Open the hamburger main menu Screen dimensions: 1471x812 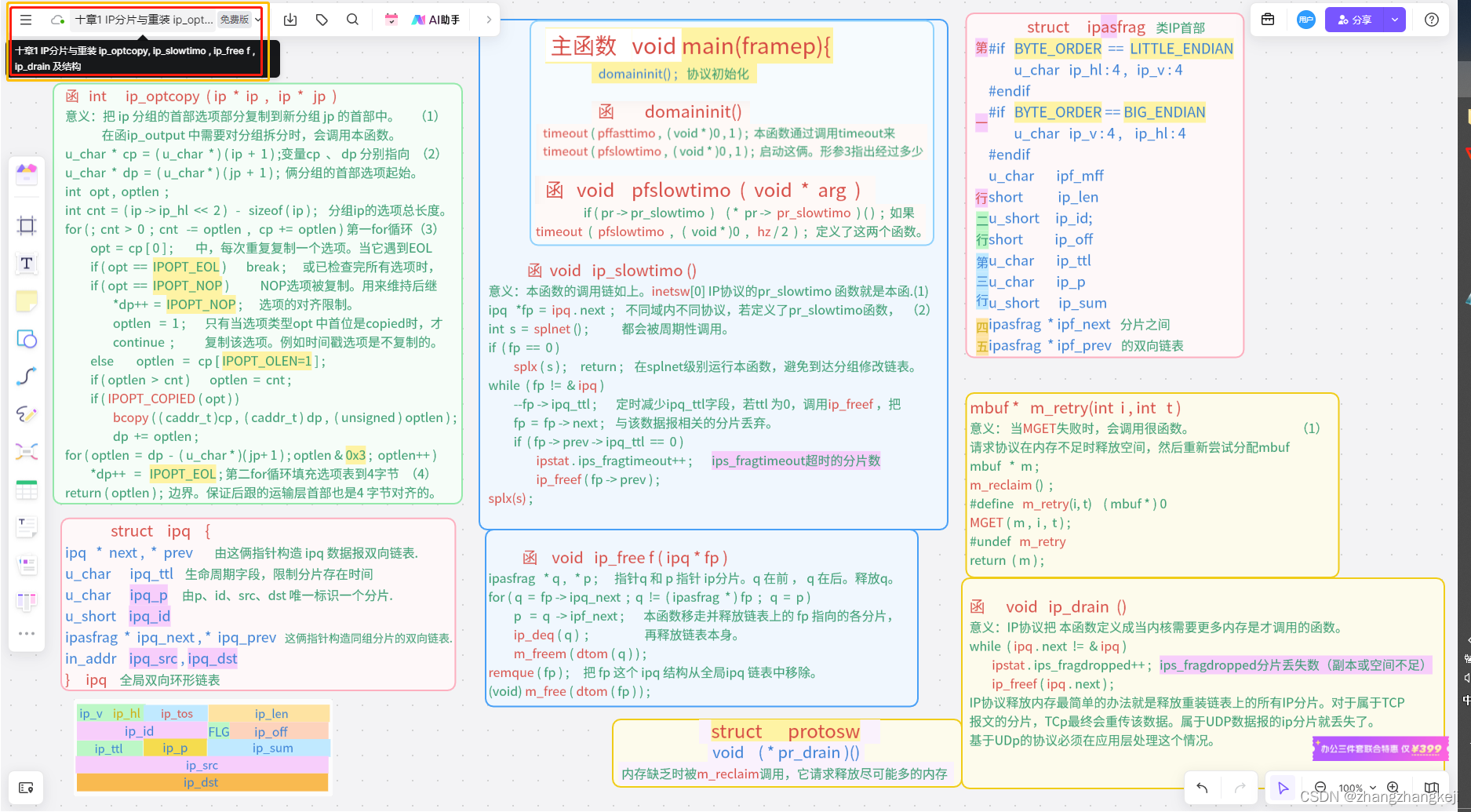tap(26, 20)
